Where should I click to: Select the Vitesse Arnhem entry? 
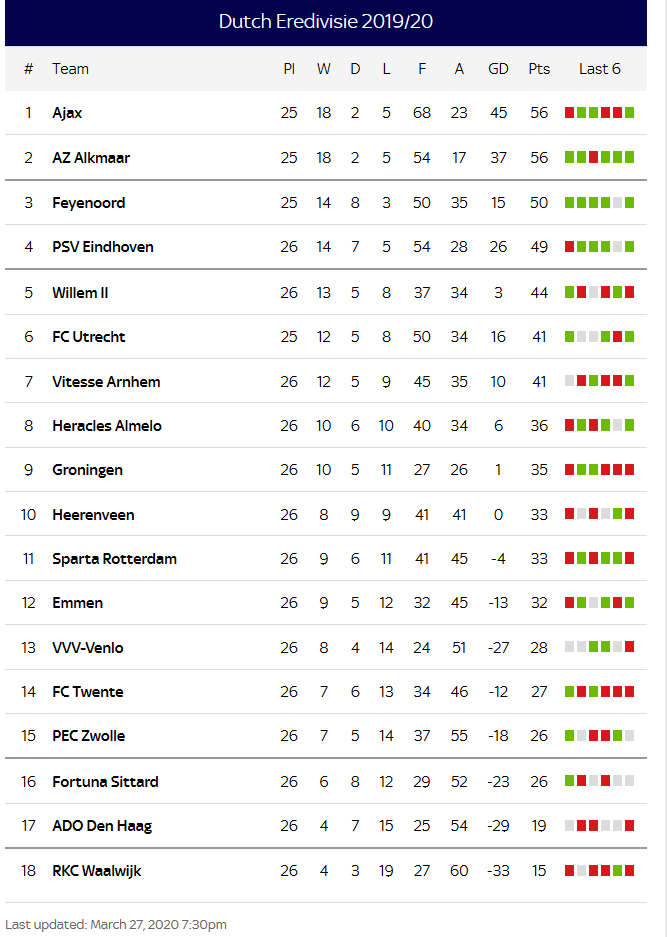pyautogui.click(x=106, y=382)
